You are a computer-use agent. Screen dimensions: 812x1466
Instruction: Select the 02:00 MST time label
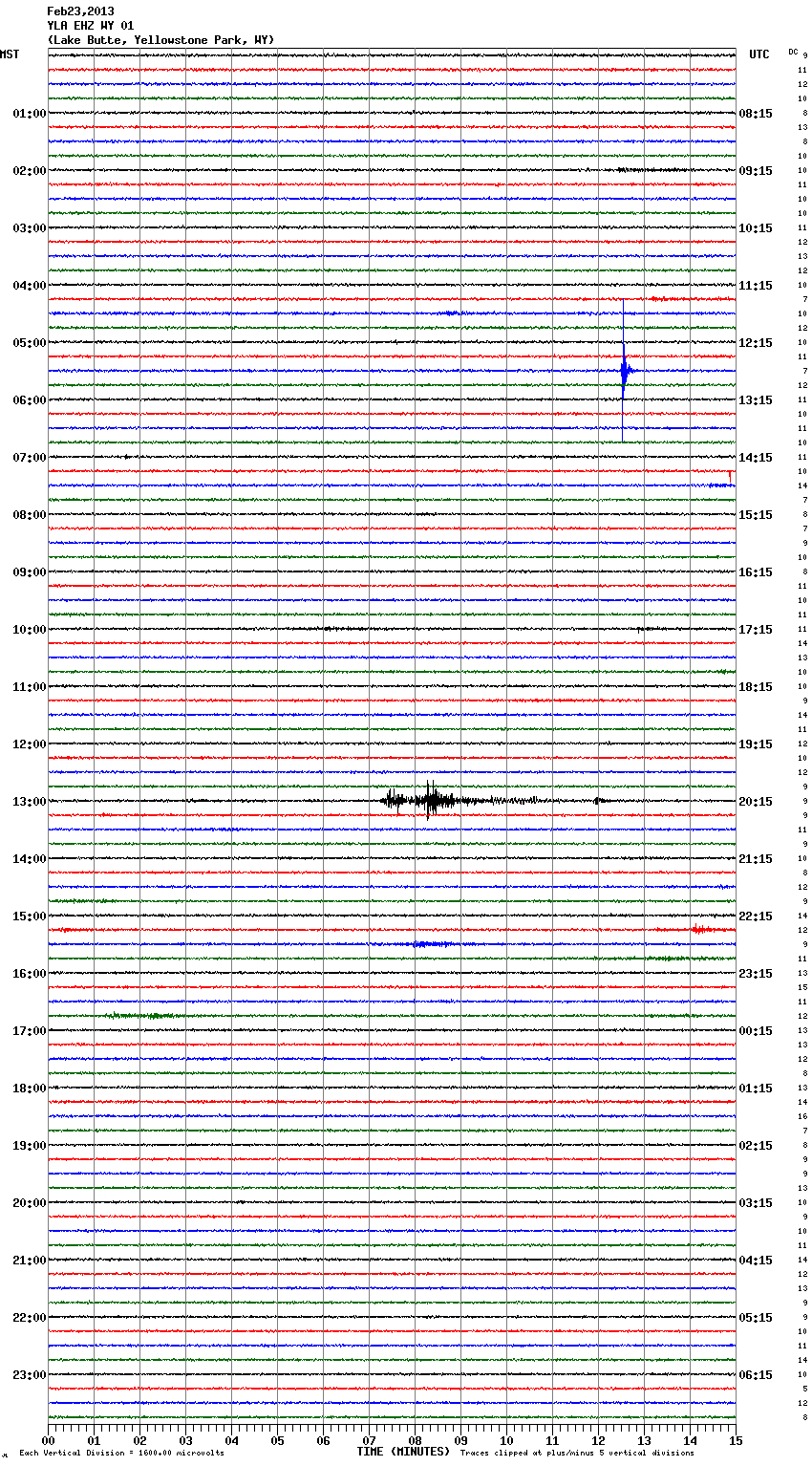30,171
